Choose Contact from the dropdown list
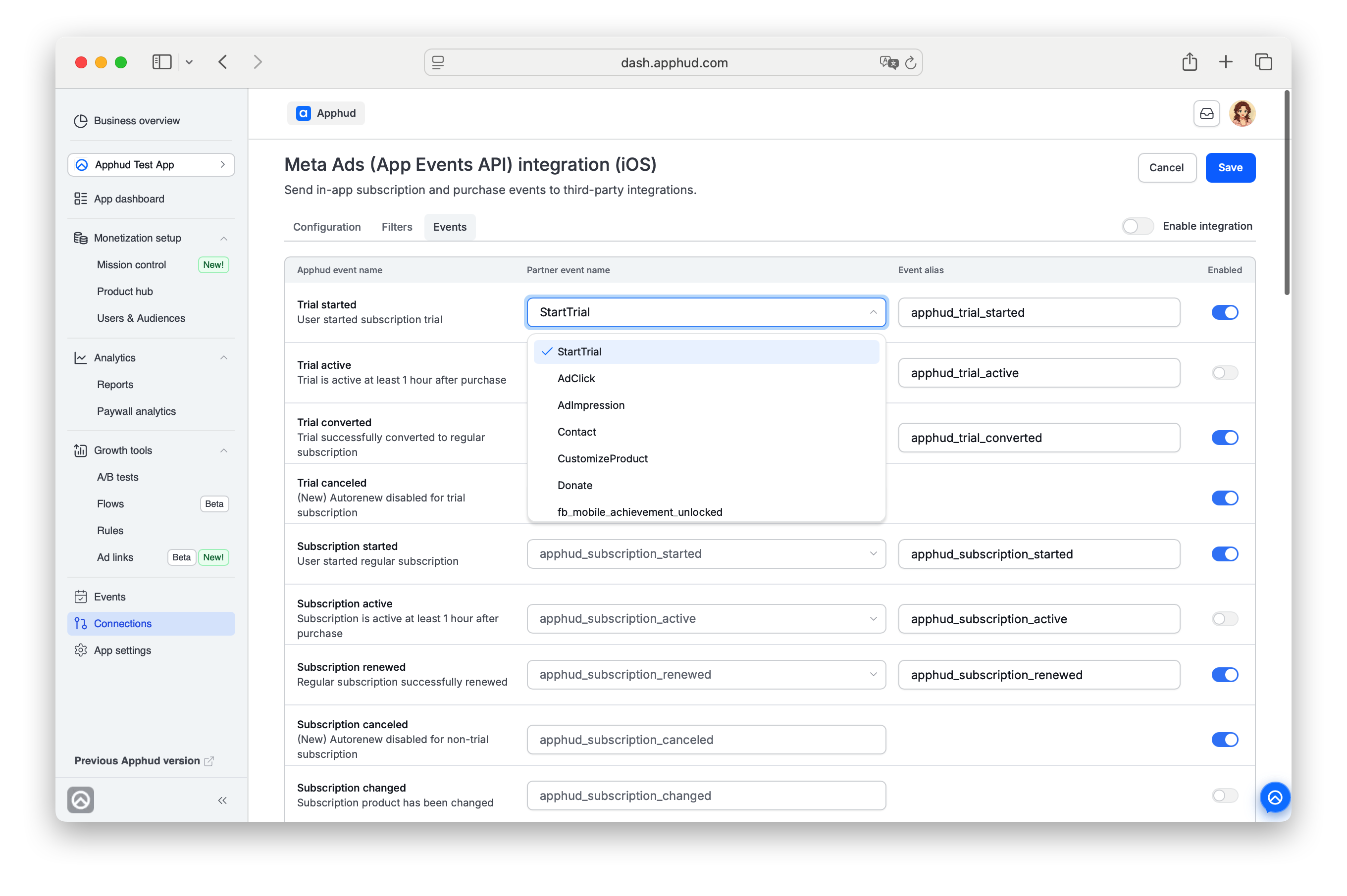The image size is (1347, 896). click(x=706, y=432)
